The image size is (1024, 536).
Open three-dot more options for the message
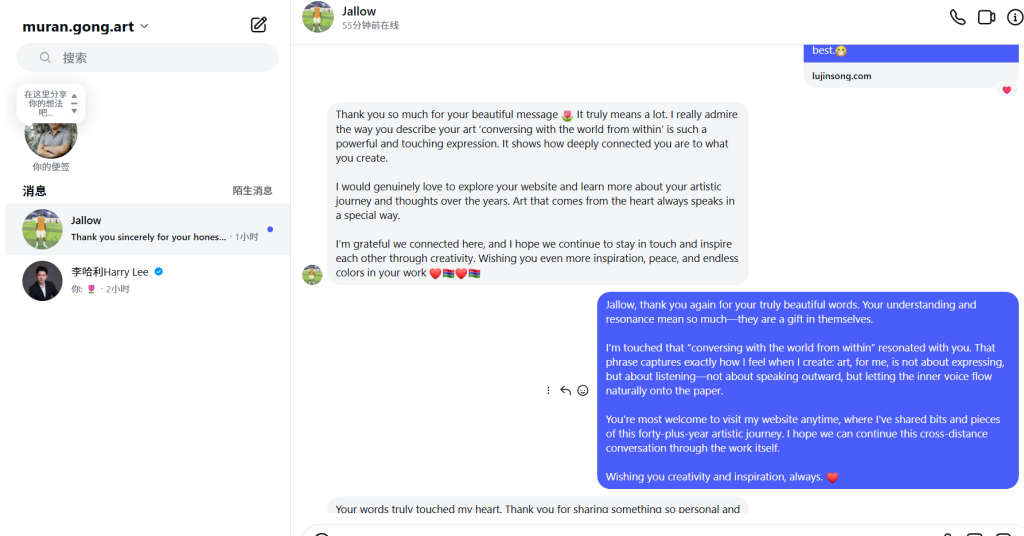(x=548, y=391)
